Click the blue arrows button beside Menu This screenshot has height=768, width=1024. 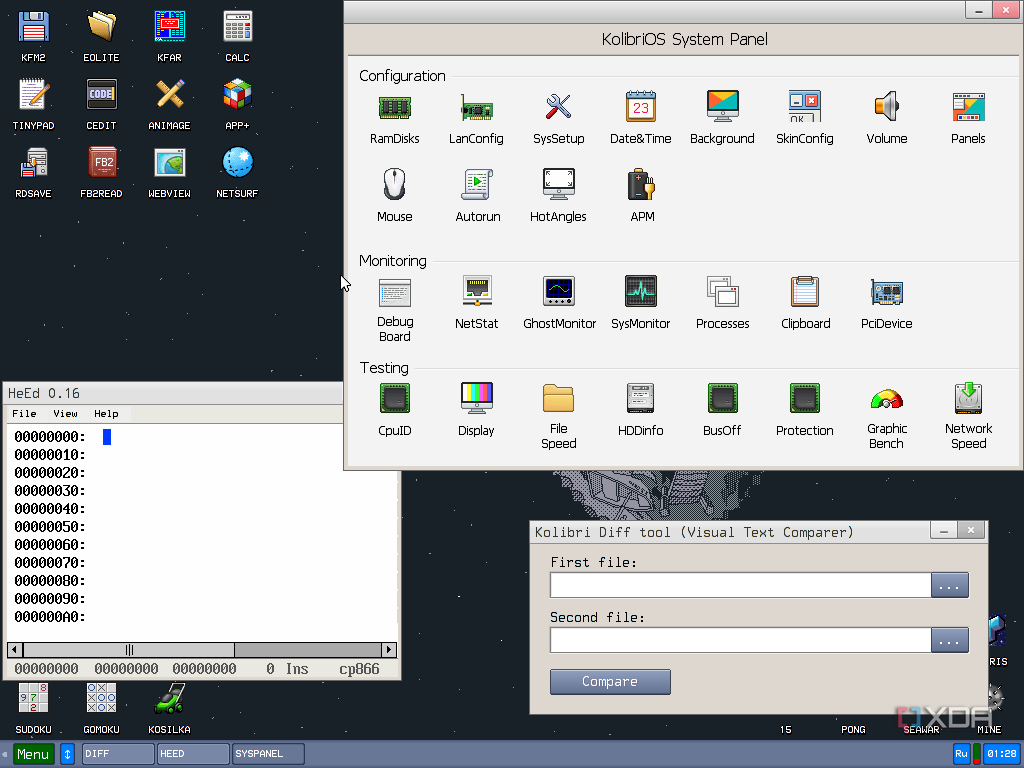[x=67, y=754]
